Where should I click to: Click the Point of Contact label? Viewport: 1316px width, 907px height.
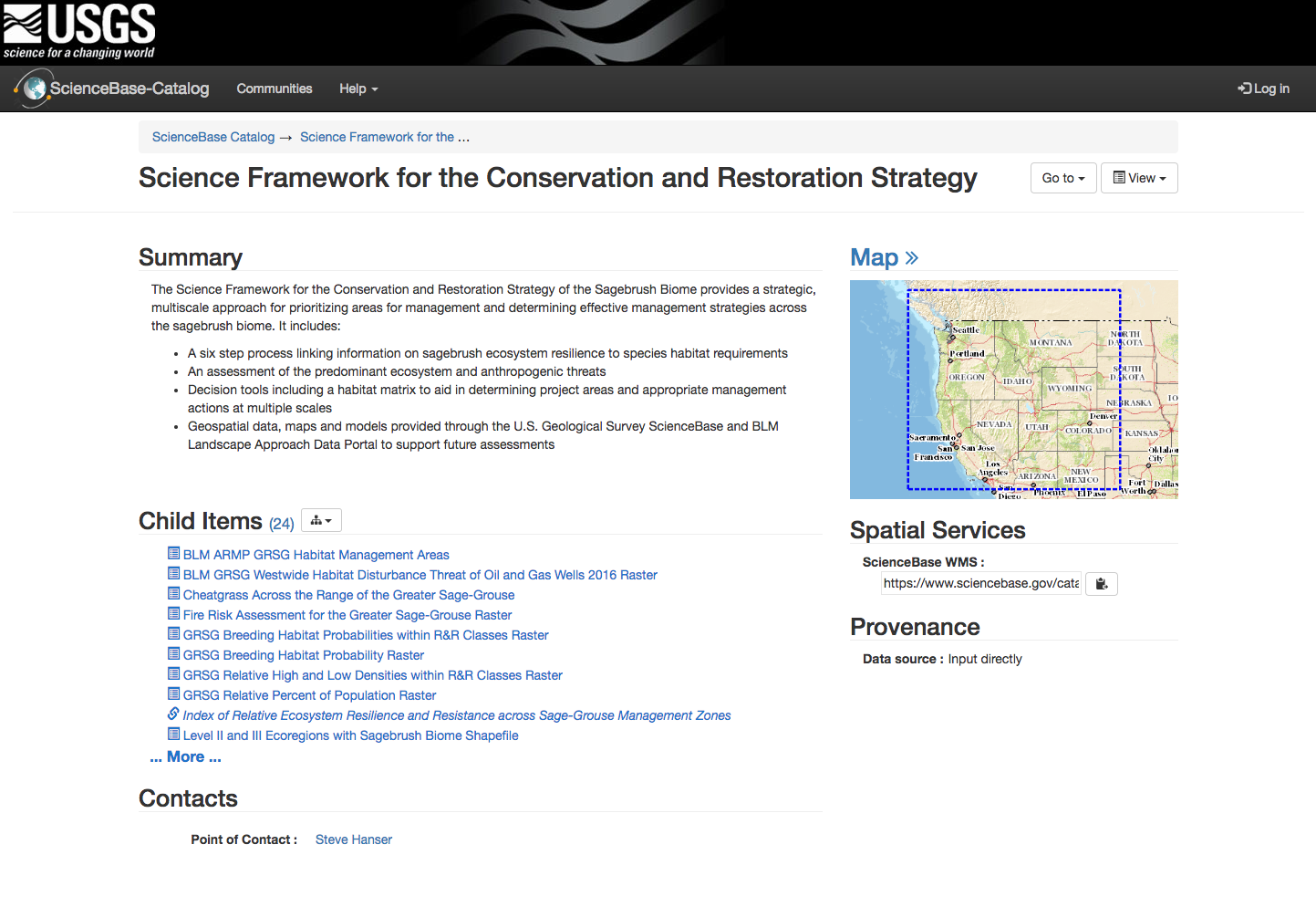click(x=244, y=839)
